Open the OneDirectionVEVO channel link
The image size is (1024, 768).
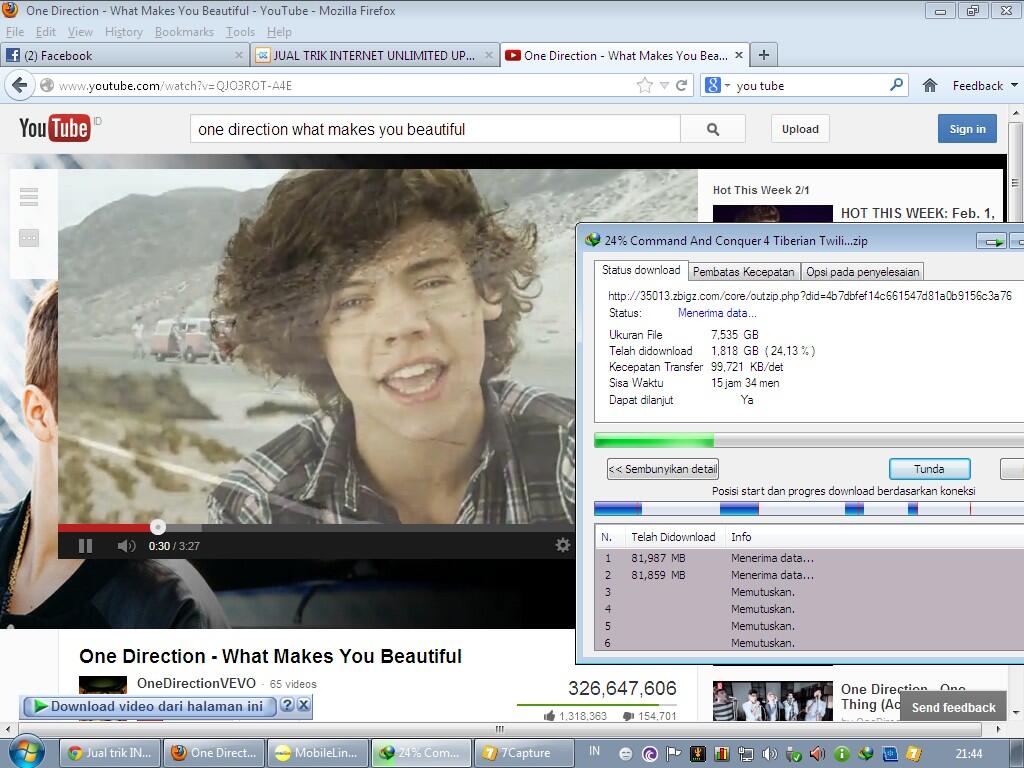point(196,683)
